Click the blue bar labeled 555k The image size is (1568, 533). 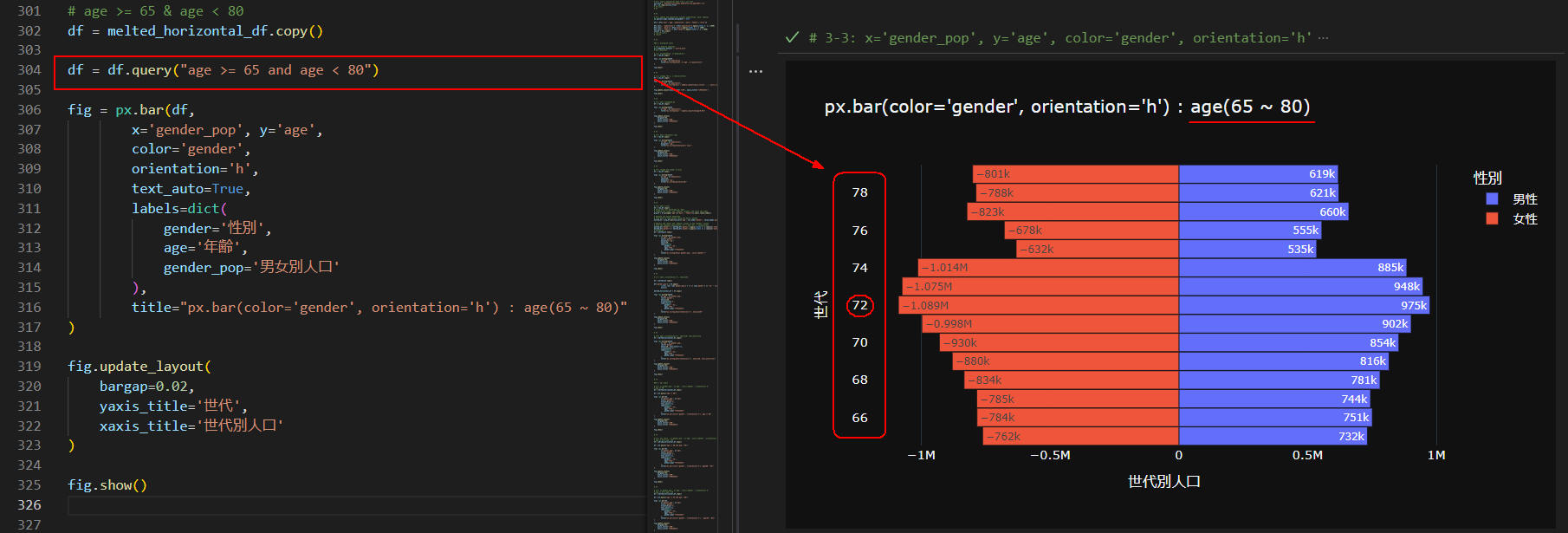coord(1250,231)
